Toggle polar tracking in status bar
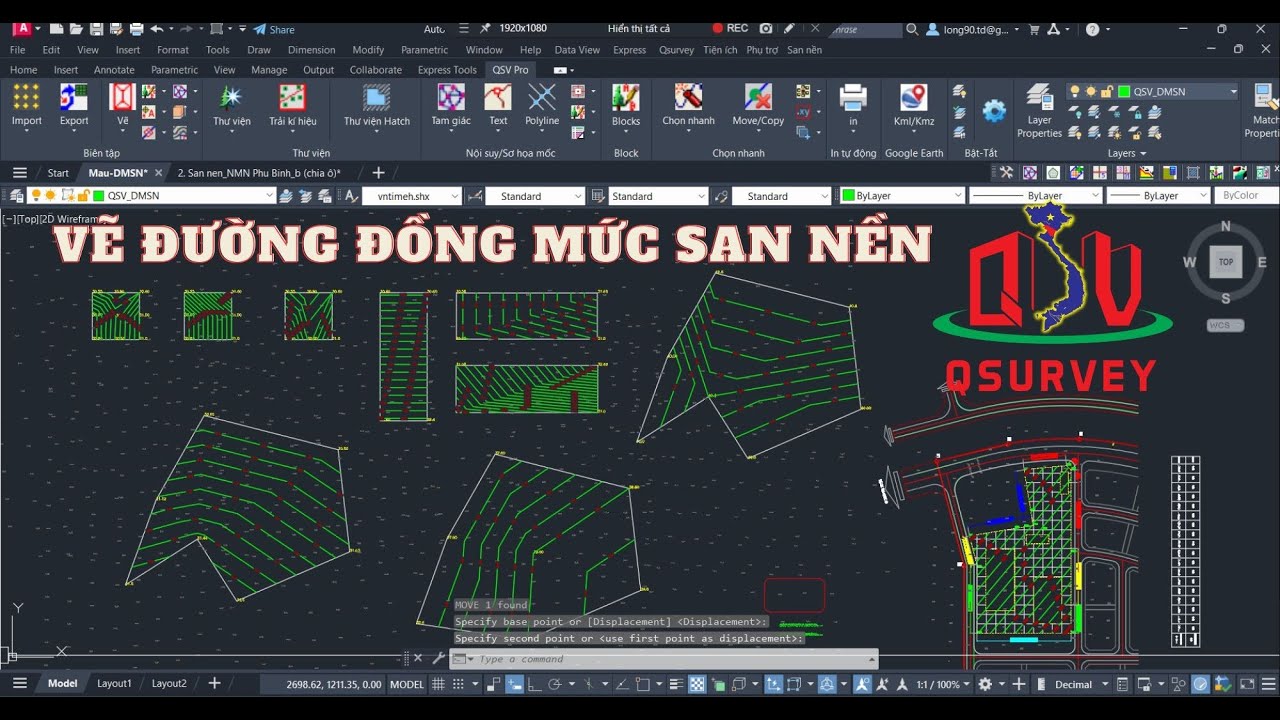The height and width of the screenshot is (720, 1280). [553, 684]
